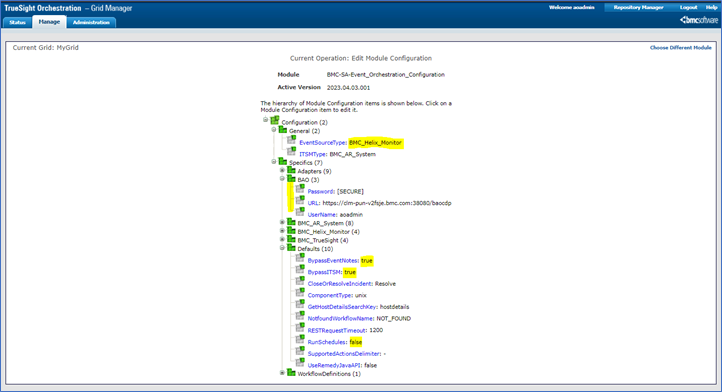Edit the BAO URL item

[x=313, y=203]
